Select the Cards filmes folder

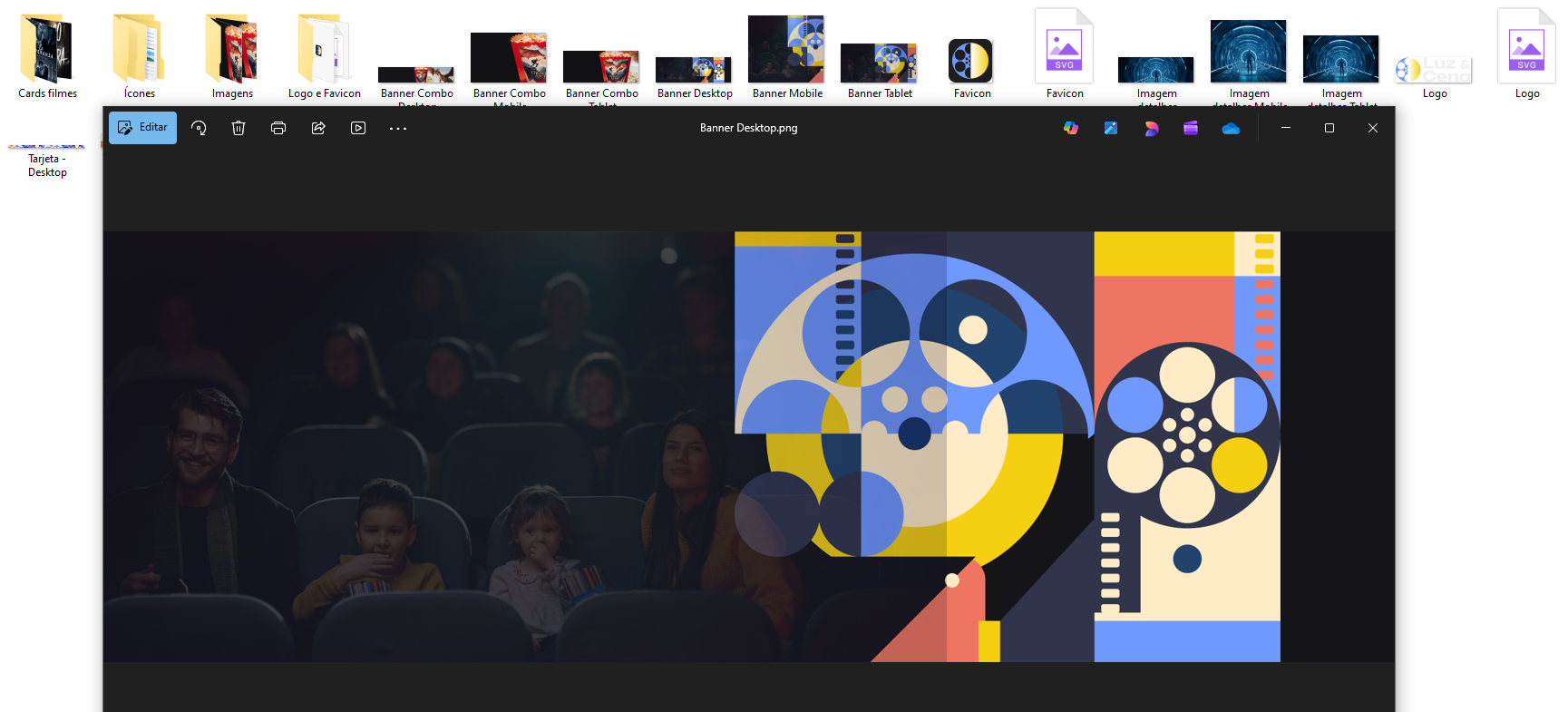47,55
